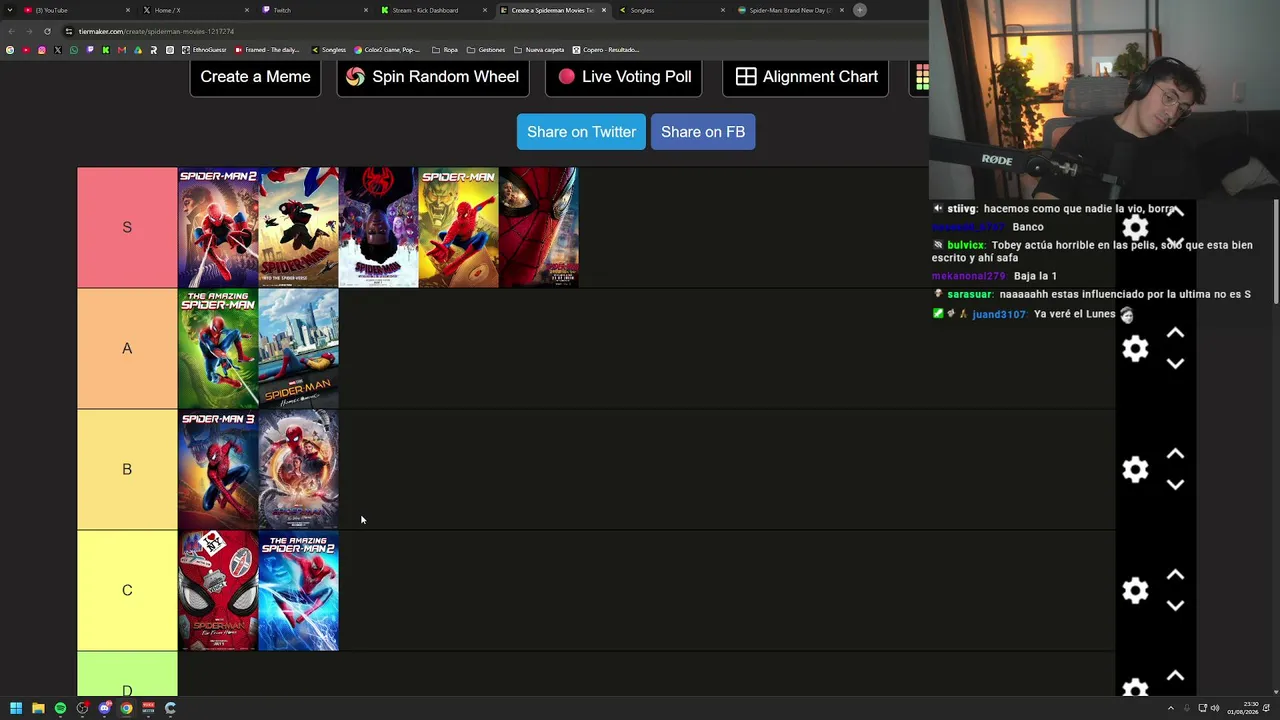Select the Spider-Man 3 poster in B tier
Viewport: 1280px width, 720px height.
coord(218,470)
